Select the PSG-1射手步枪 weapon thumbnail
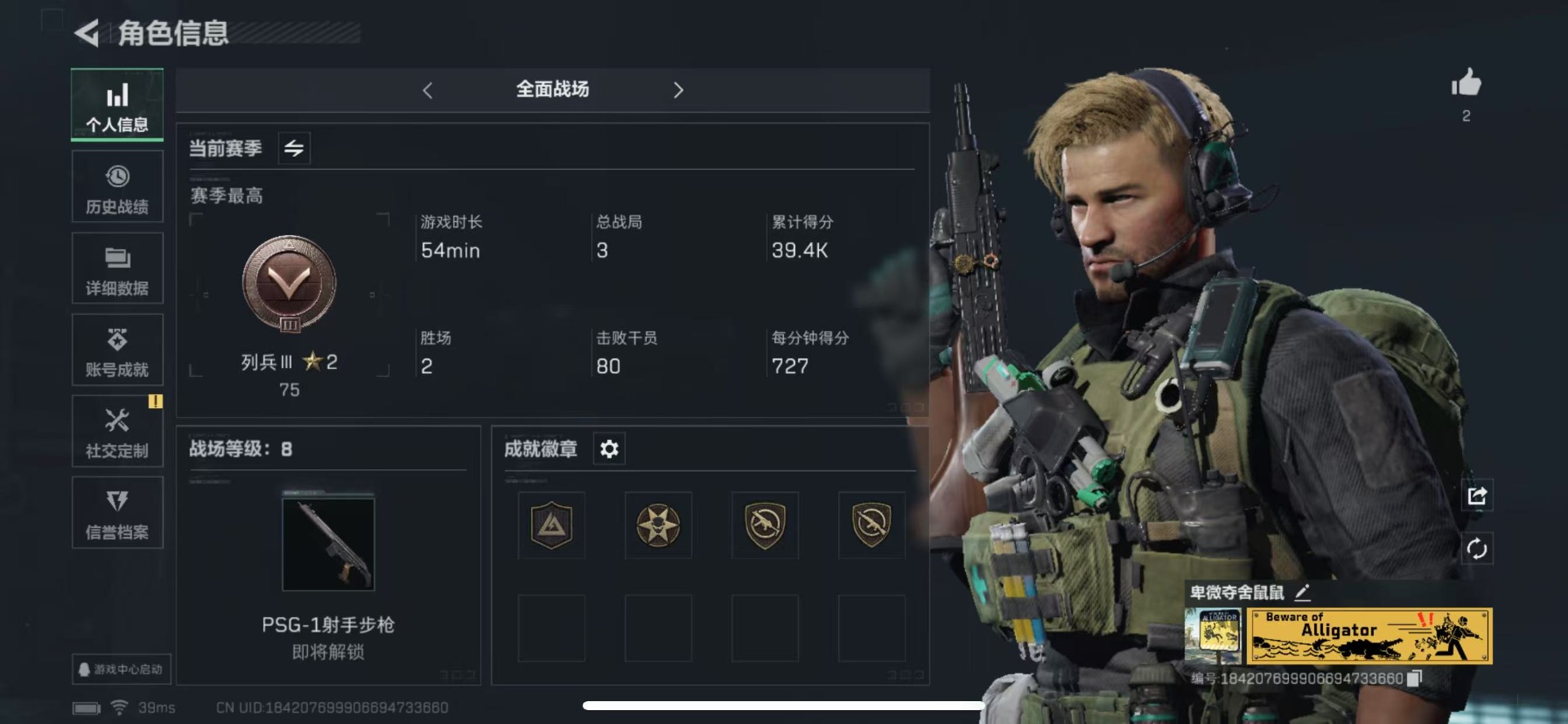Image resolution: width=1568 pixels, height=724 pixels. 328,544
